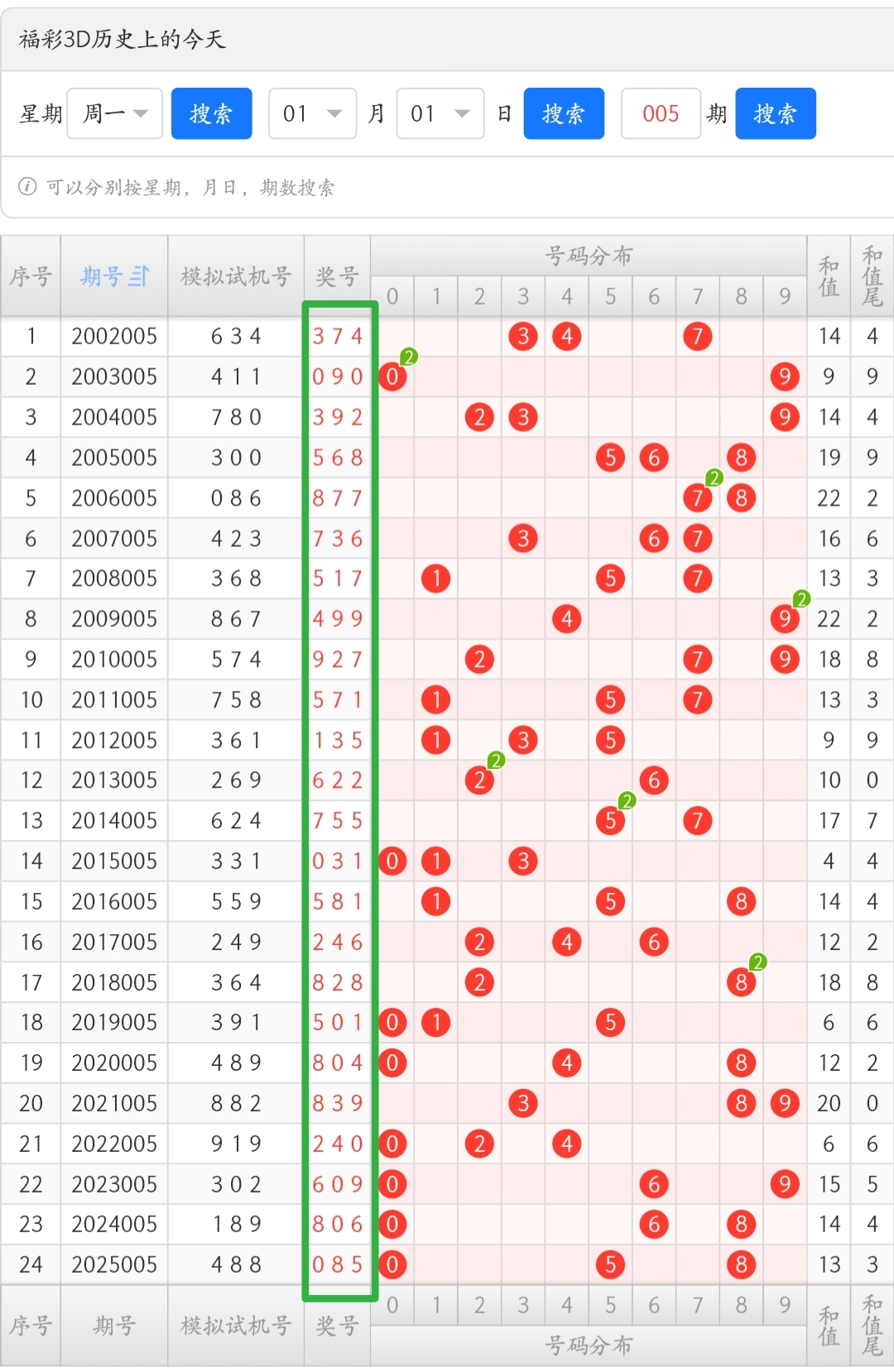The width and height of the screenshot is (894, 1372).
Task: Open the month dropdown showing 01
Action: [x=313, y=113]
